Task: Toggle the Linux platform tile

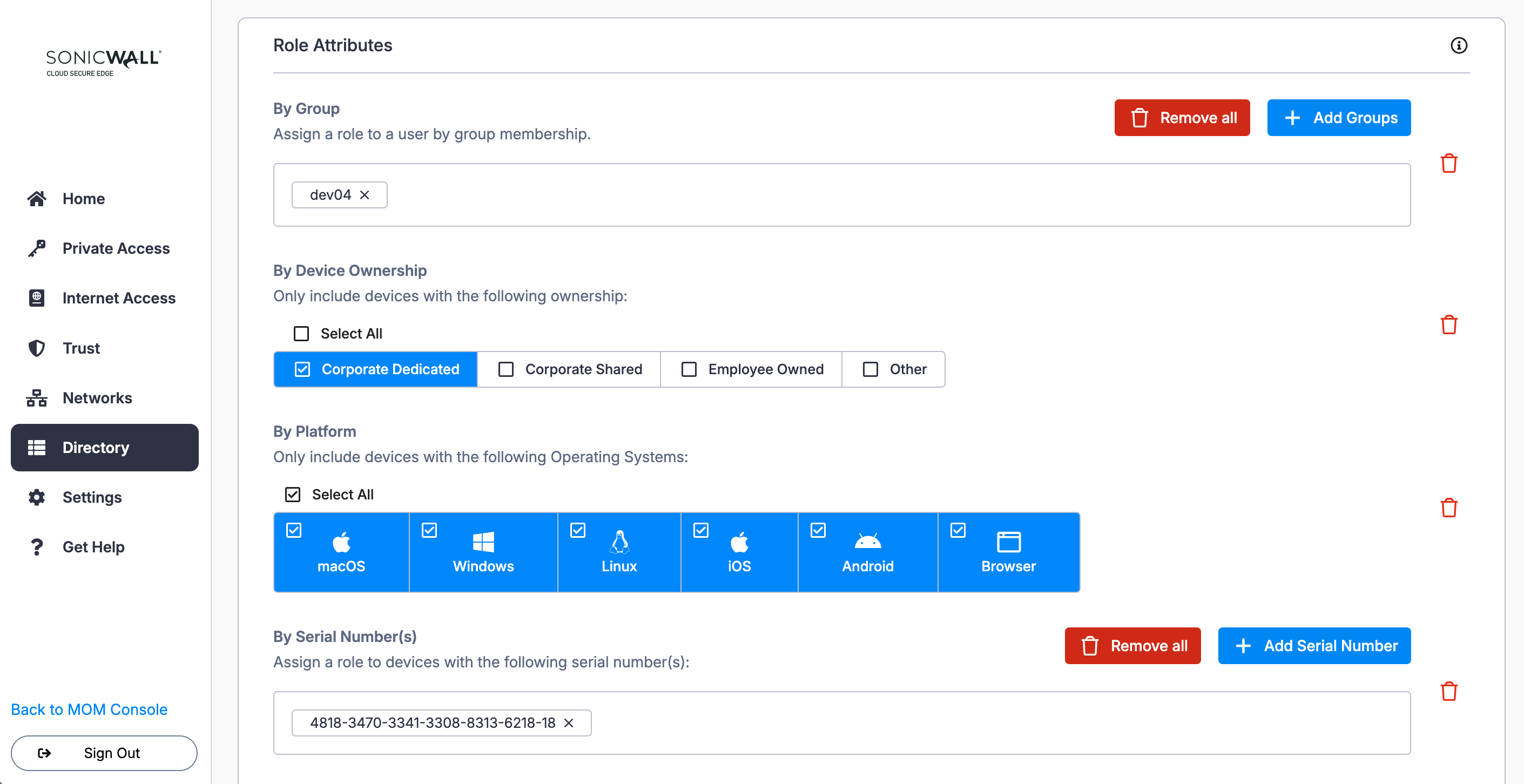Action: pos(618,552)
